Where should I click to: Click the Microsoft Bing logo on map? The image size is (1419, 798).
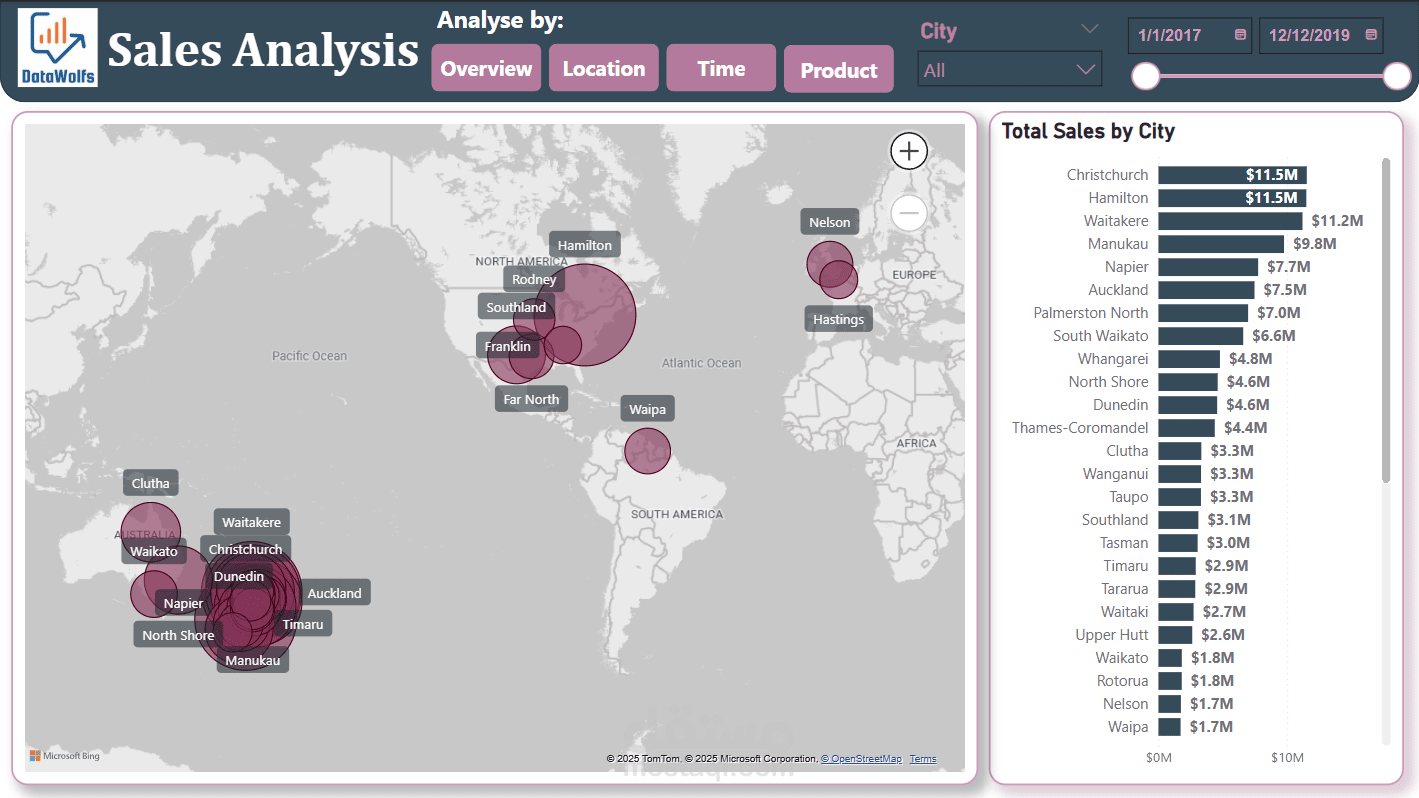click(x=64, y=756)
